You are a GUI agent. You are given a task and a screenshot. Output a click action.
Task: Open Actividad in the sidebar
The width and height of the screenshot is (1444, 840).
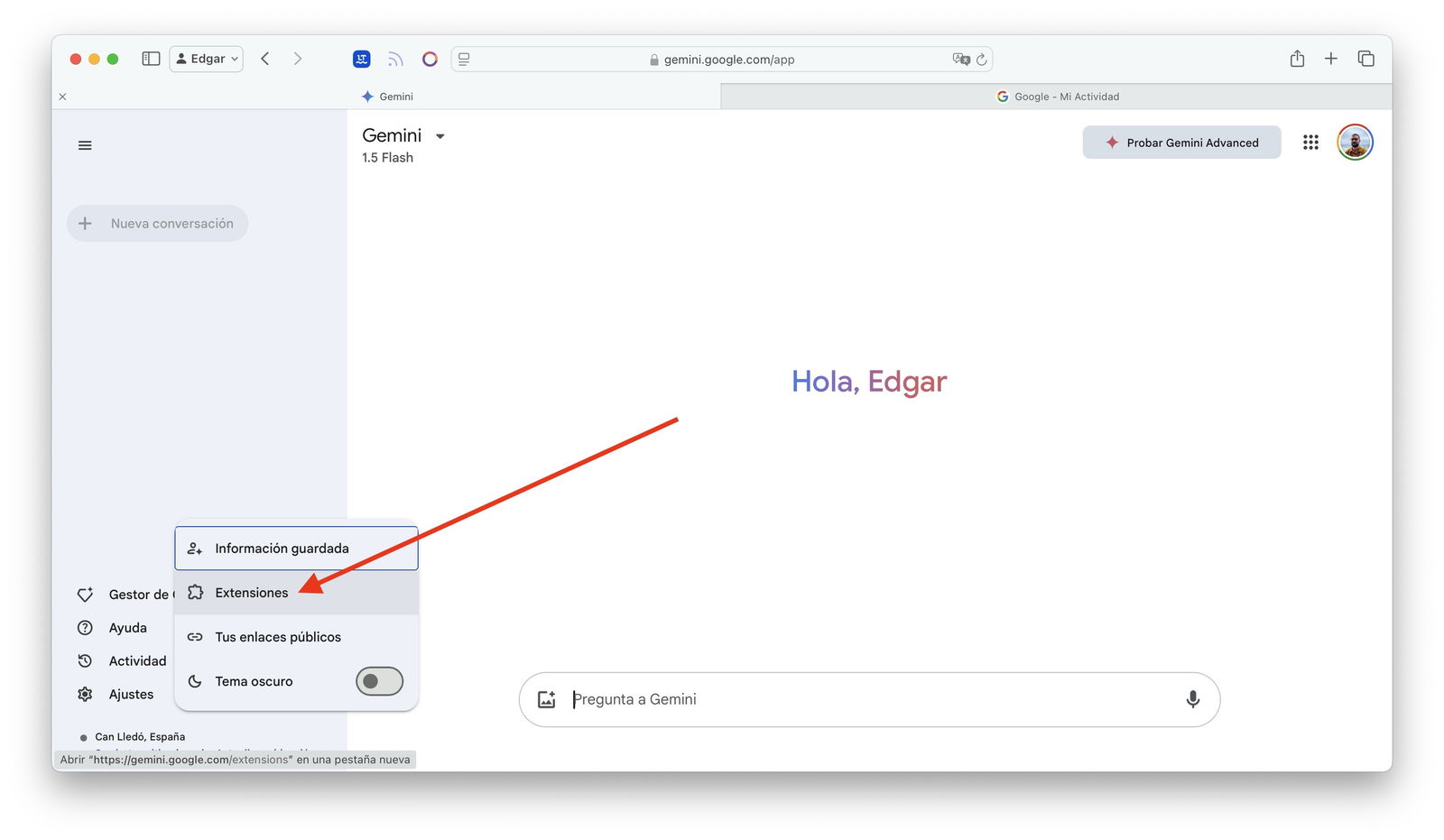122,661
